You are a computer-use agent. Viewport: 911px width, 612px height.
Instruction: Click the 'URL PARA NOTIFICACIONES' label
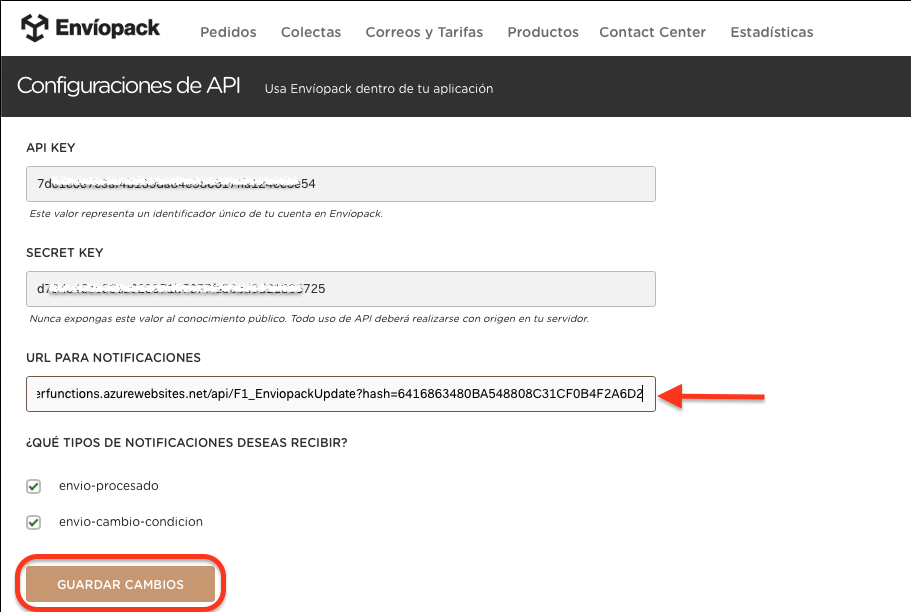(x=113, y=357)
